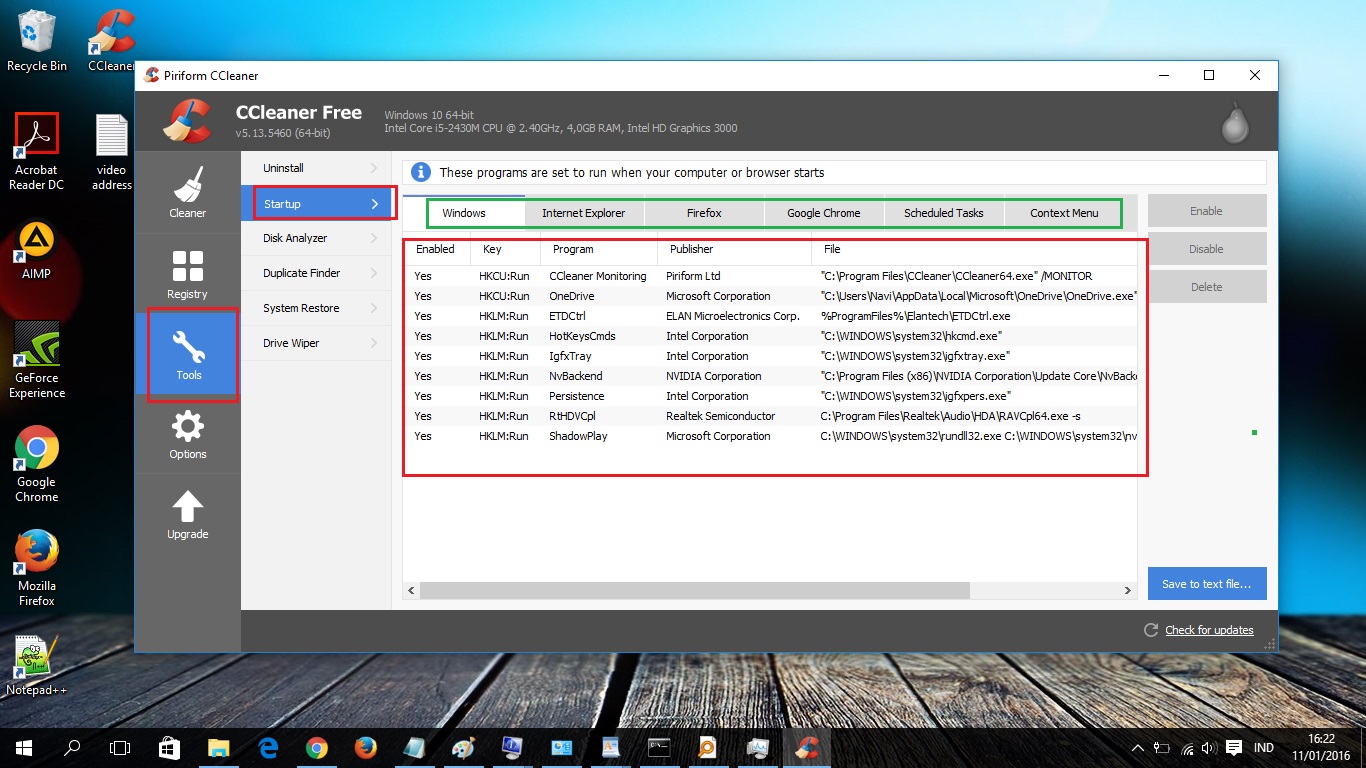Open Windows Store from taskbar
1366x768 pixels.
169,747
